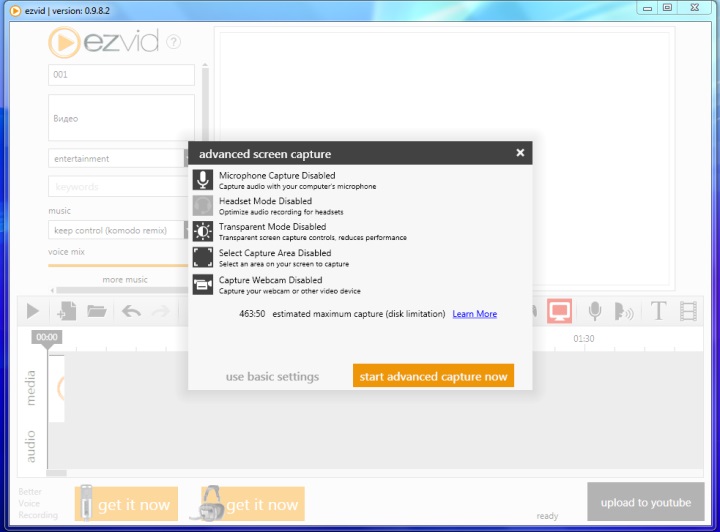Click the undo arrow icon

click(x=131, y=312)
